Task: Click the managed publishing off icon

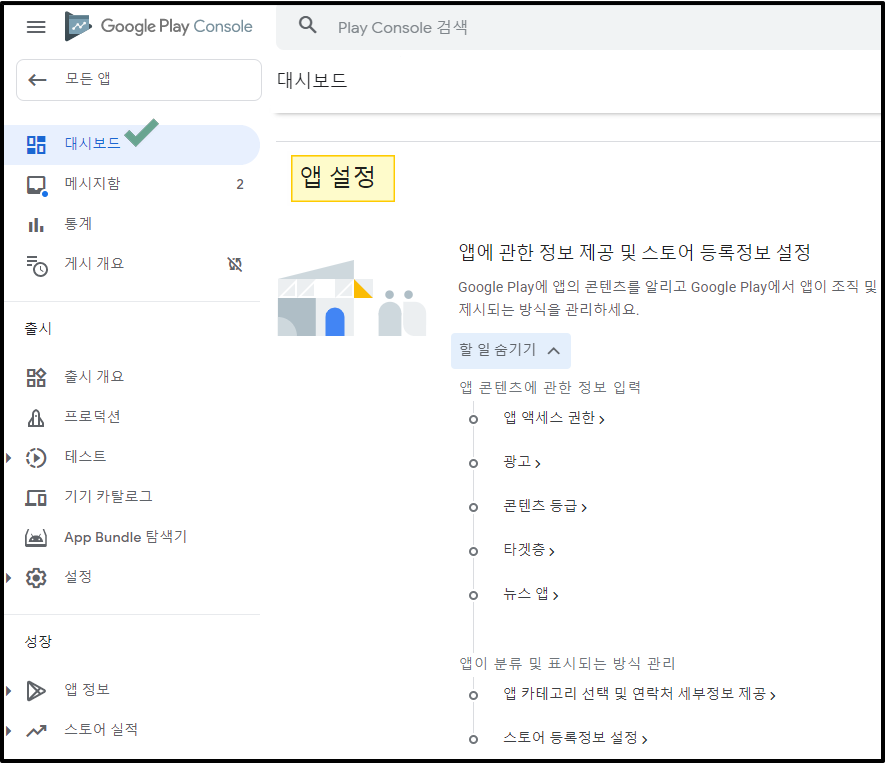Action: click(235, 264)
